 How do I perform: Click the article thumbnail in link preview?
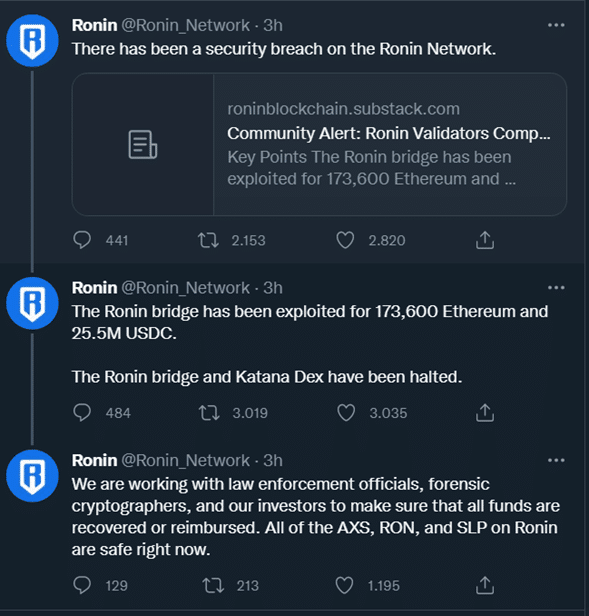[x=143, y=144]
